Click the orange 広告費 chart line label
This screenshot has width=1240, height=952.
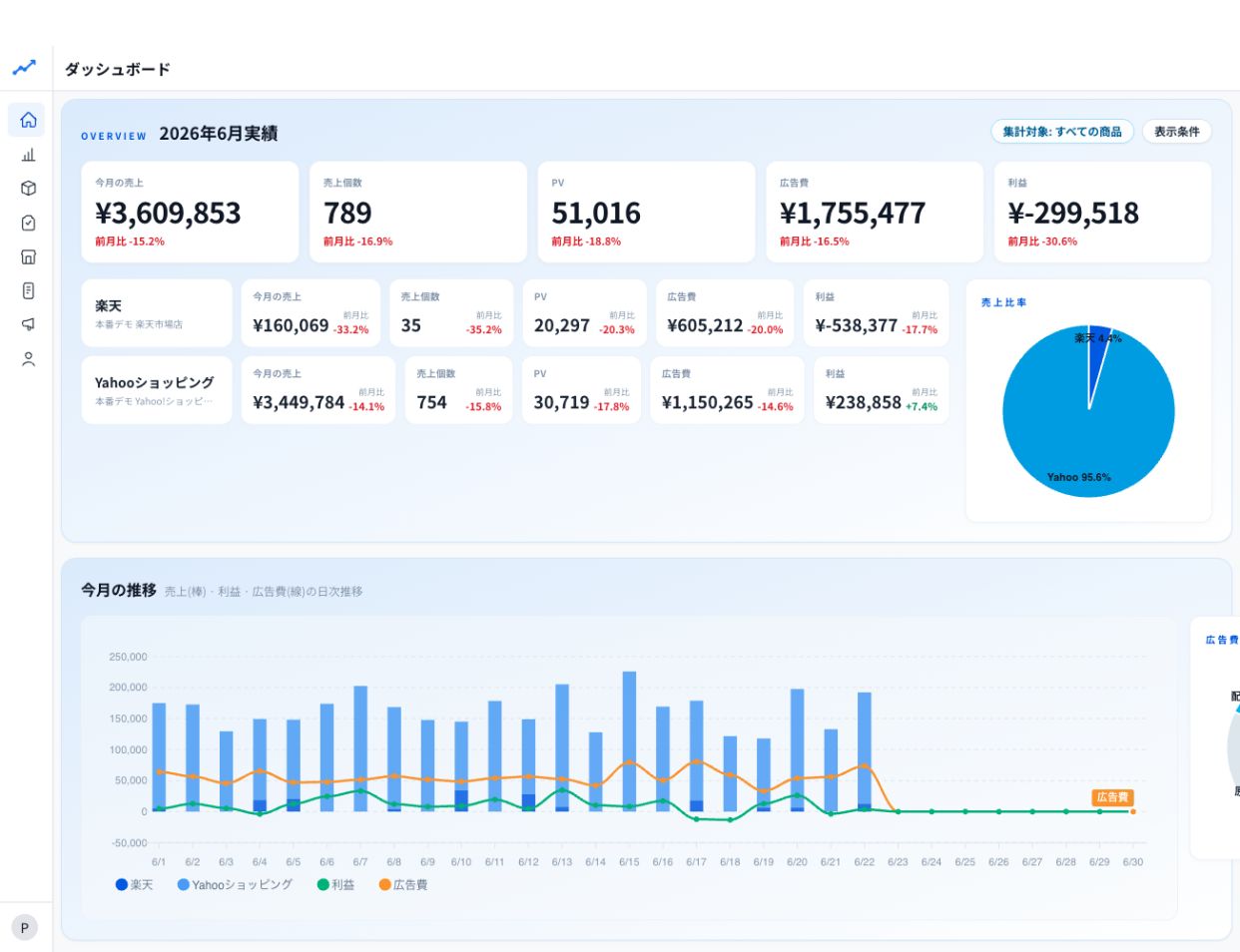coord(1112,797)
